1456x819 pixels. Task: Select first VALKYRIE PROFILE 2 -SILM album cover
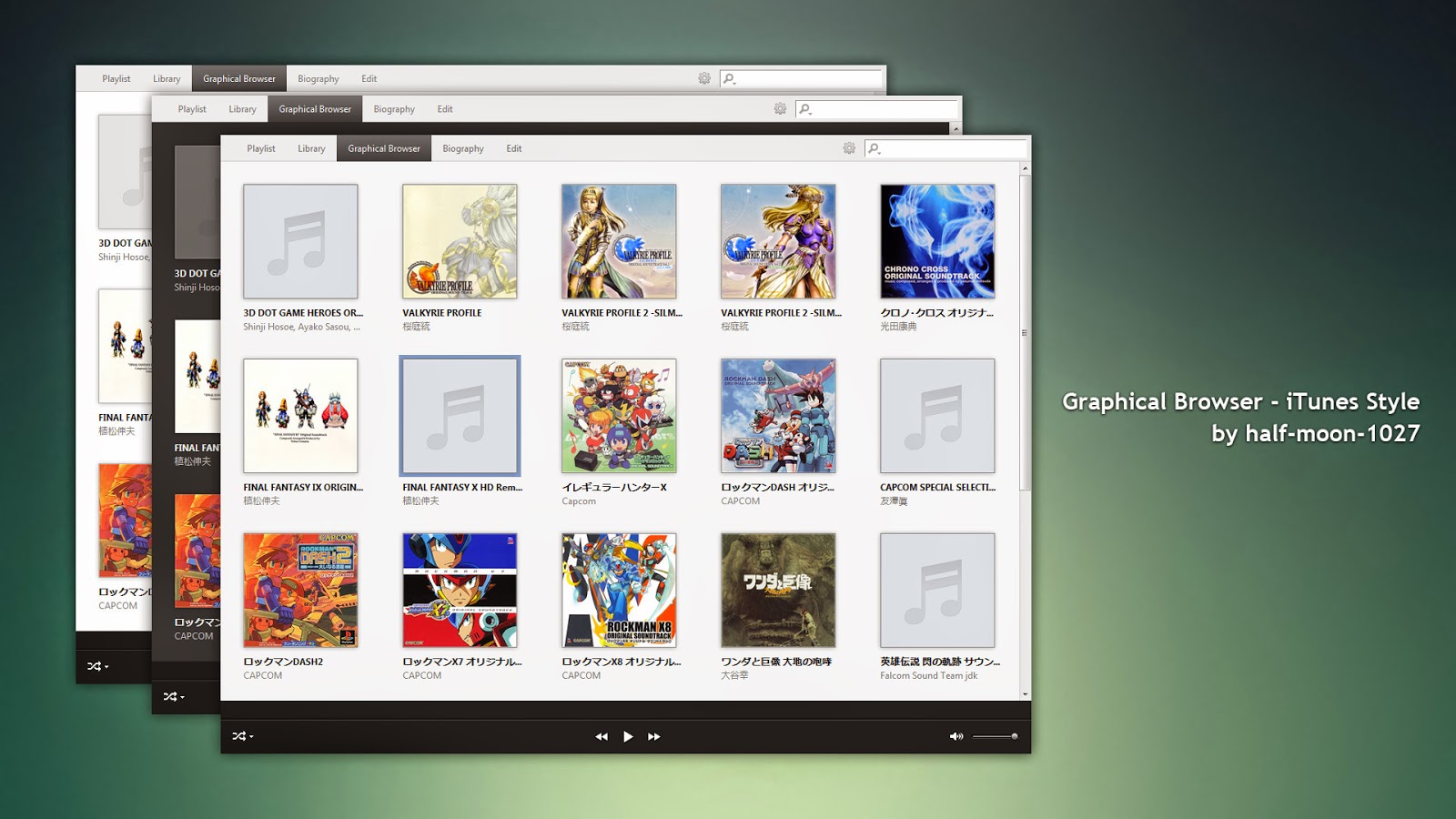click(x=619, y=241)
